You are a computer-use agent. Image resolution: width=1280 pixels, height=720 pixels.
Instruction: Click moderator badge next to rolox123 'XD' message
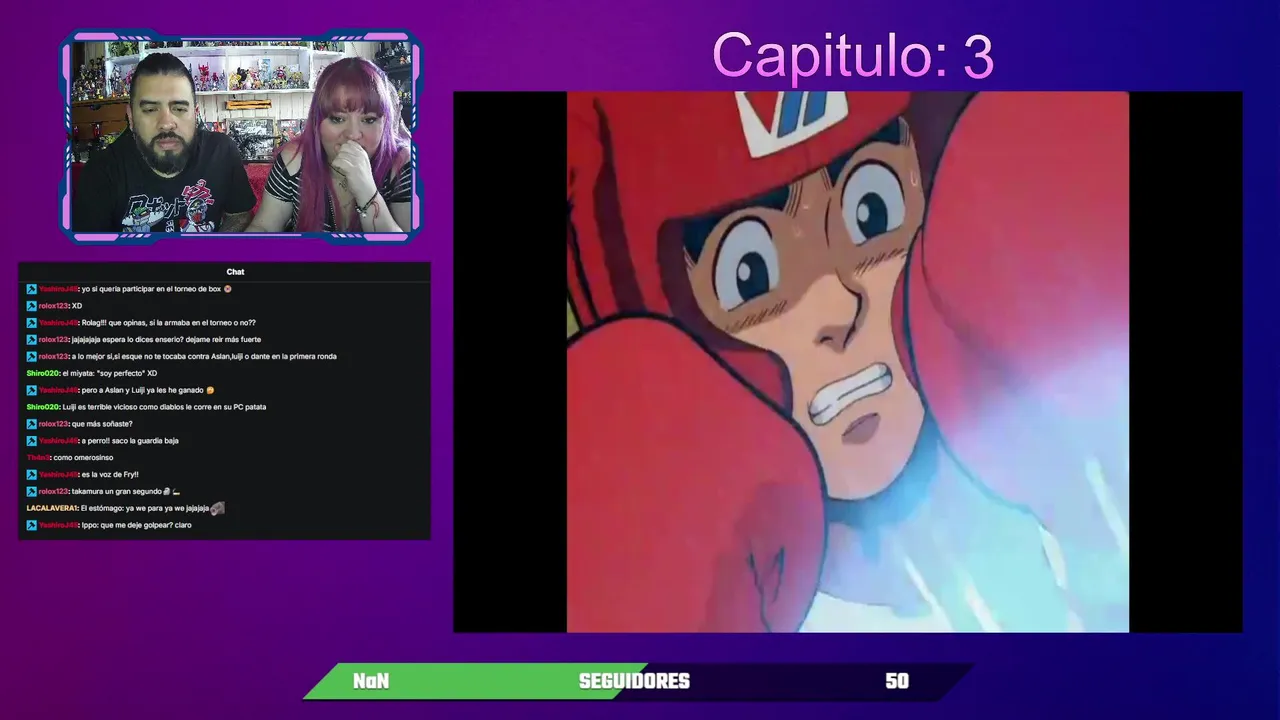[31, 306]
